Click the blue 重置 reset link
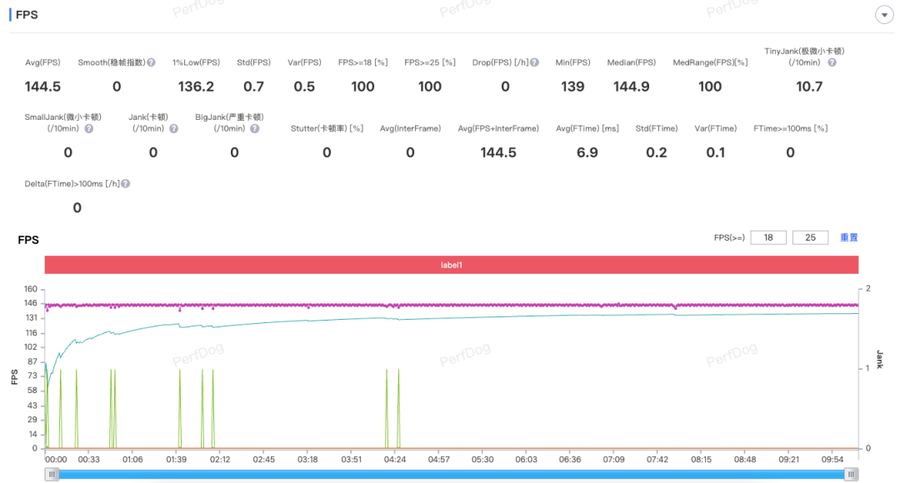Viewport: 900px width, 483px height. click(x=848, y=238)
